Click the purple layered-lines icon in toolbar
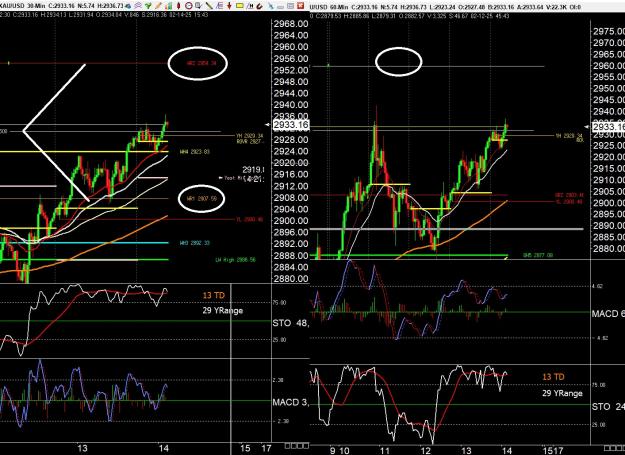 point(138,6)
